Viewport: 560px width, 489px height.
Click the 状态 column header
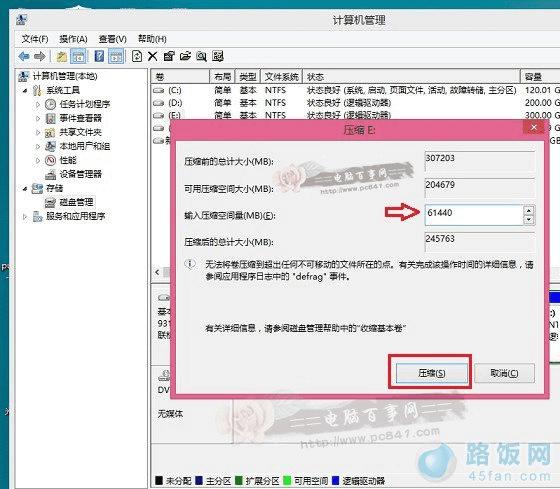pyautogui.click(x=411, y=76)
